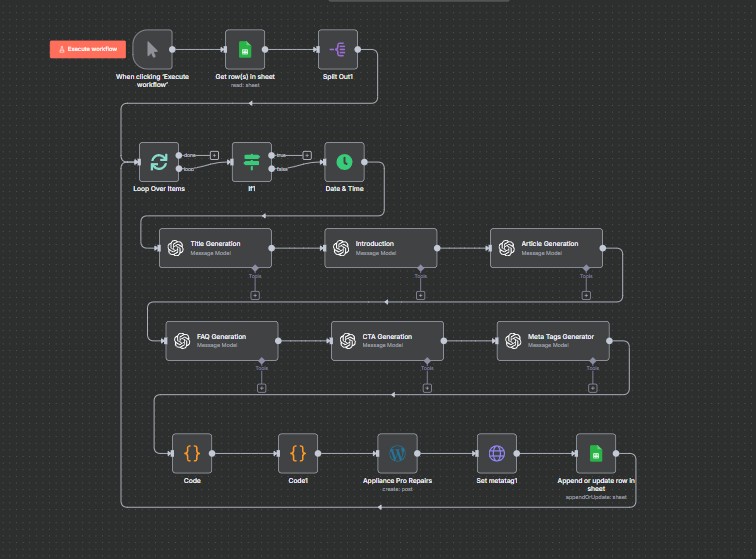
Task: Select the Set metatag1 HTTP node
Action: click(x=496, y=453)
